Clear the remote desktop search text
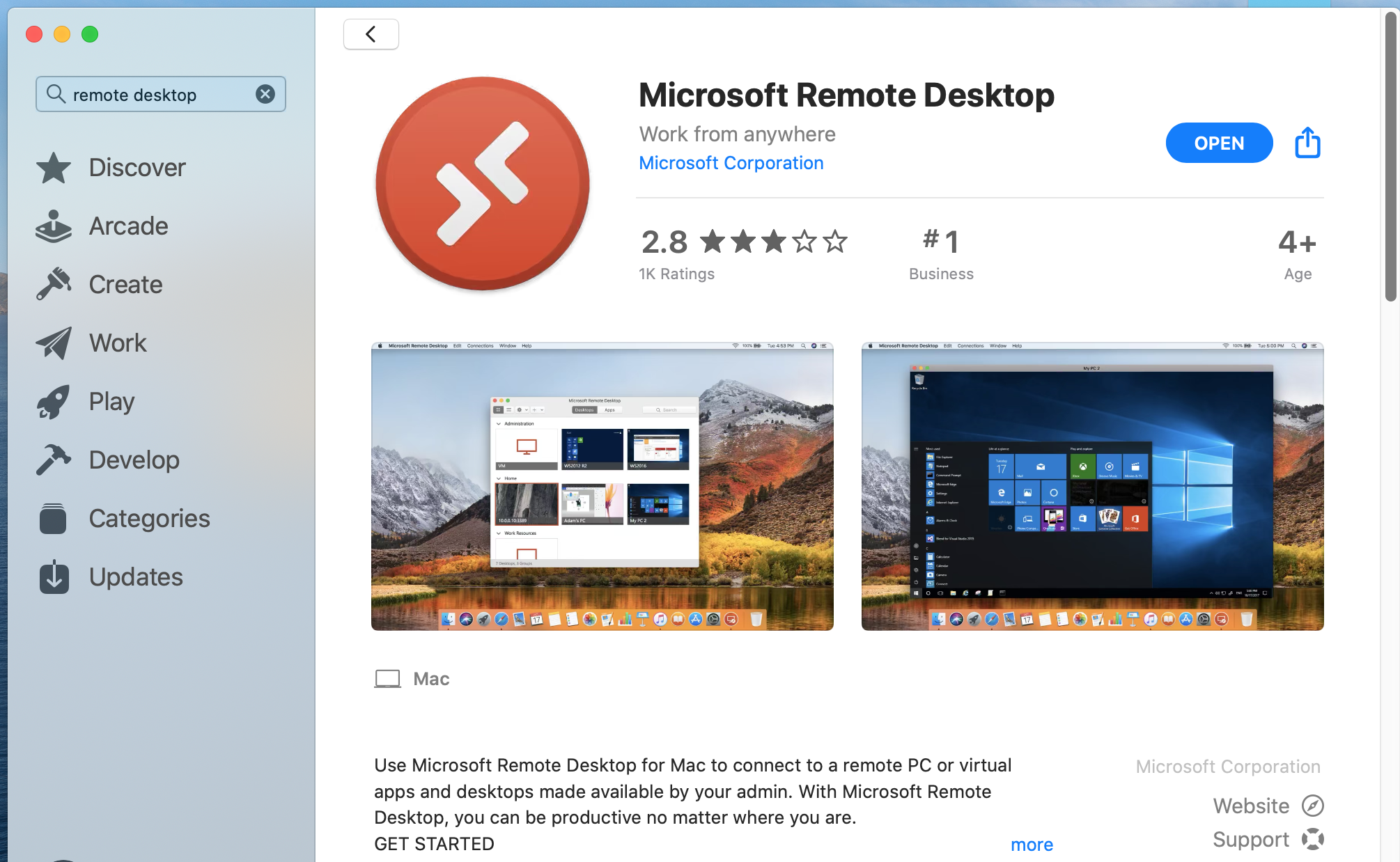The height and width of the screenshot is (862, 1400). click(265, 94)
